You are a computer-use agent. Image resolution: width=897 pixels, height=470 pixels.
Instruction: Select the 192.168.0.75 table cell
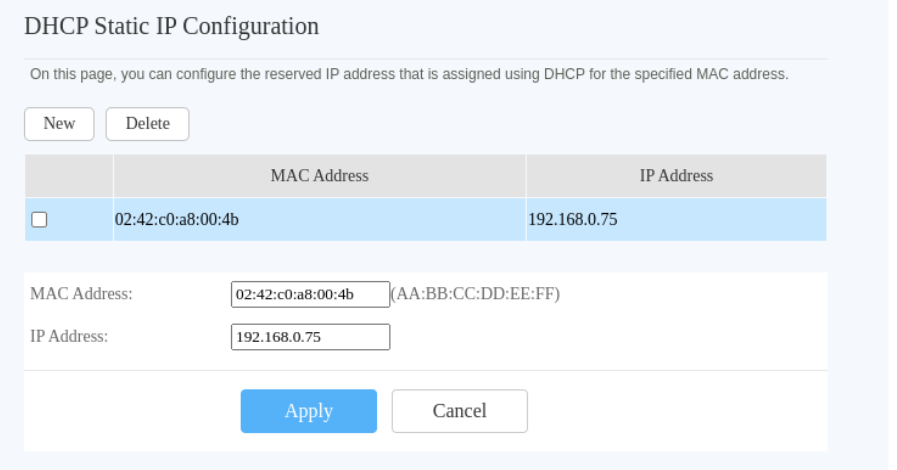[573, 220]
